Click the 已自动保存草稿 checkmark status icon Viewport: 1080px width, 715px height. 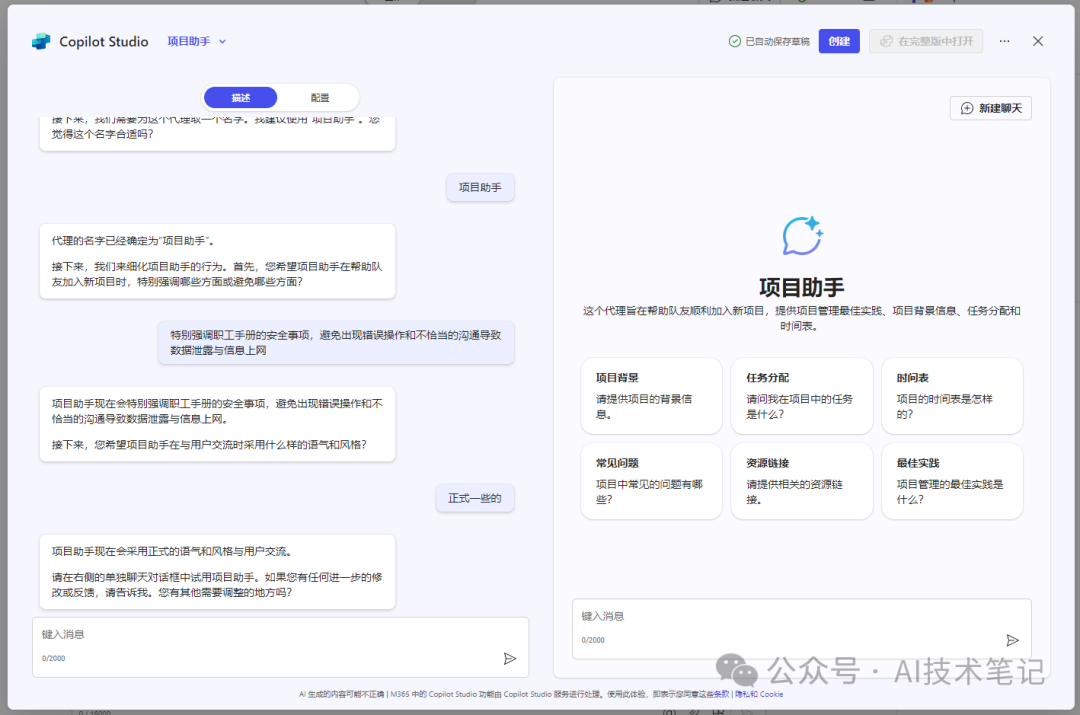(x=734, y=41)
